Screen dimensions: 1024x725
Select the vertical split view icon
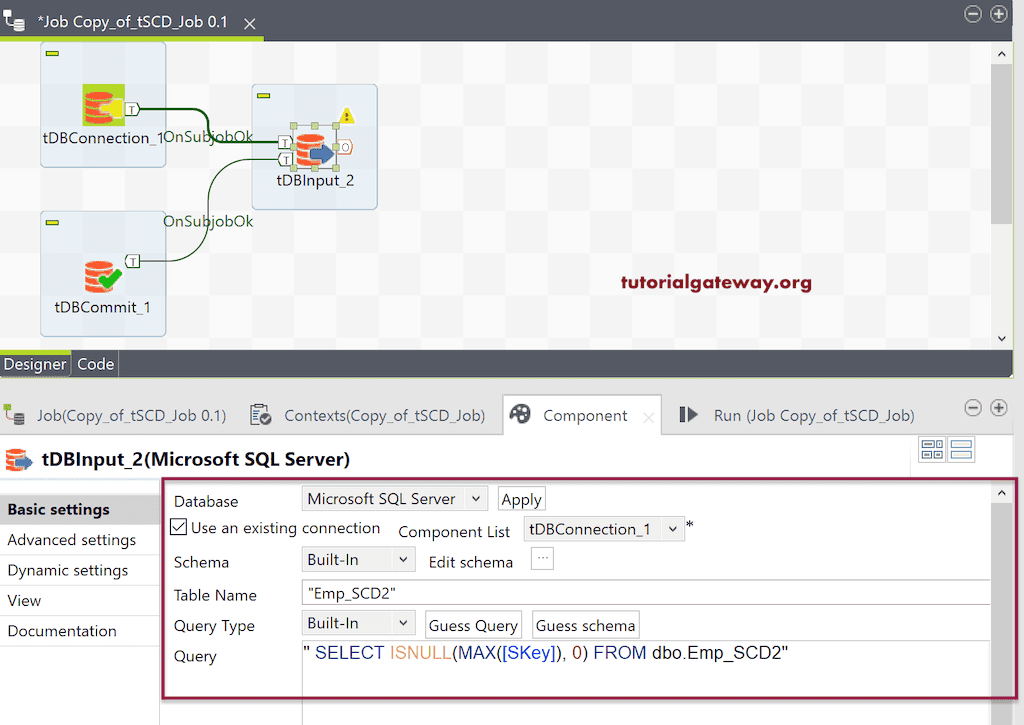pyautogui.click(x=931, y=449)
